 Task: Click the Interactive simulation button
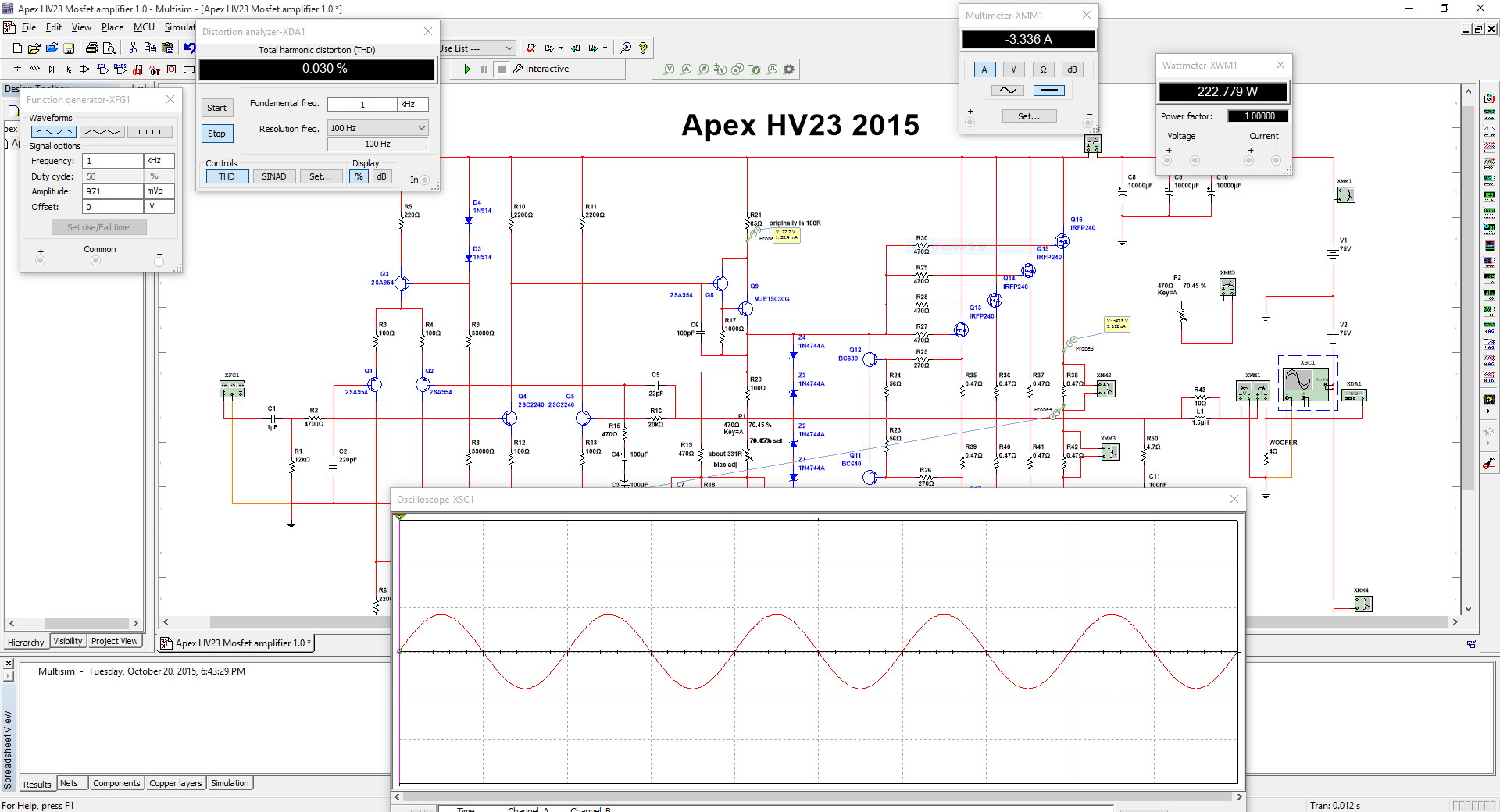541,69
